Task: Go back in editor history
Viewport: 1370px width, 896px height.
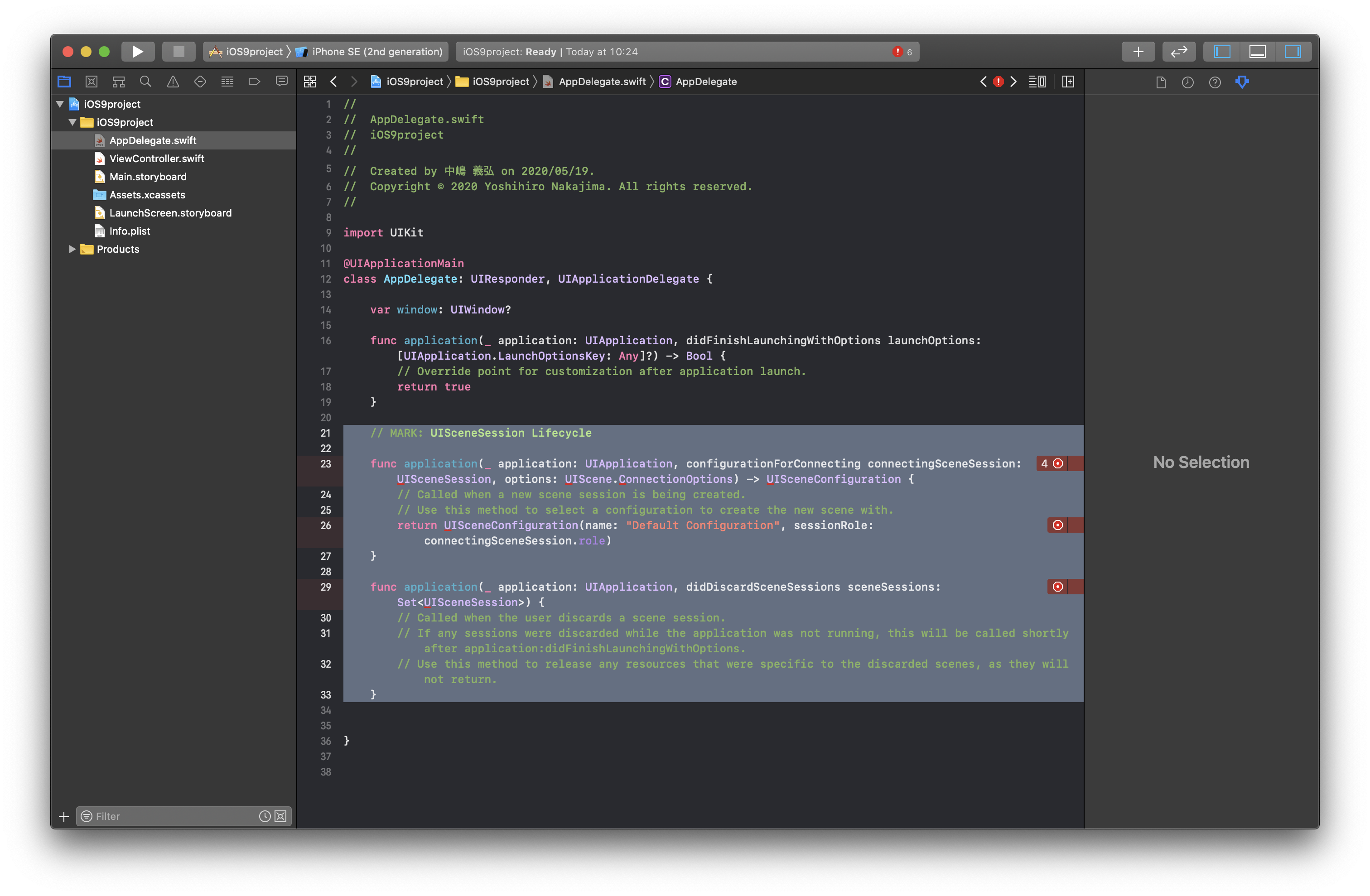Action: click(x=334, y=82)
